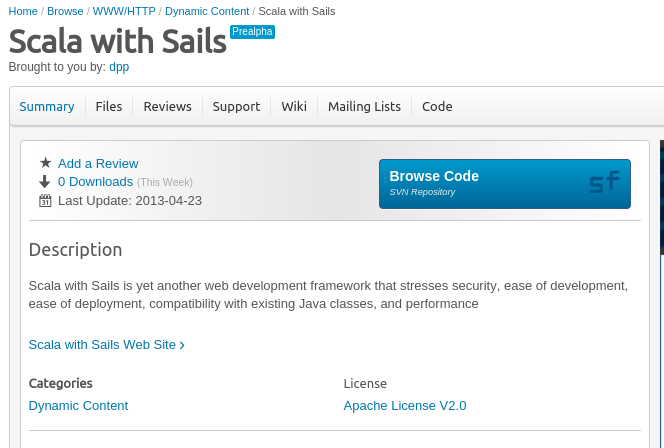Click chevron after Scala with Sails Web Site
Screen dimensions: 664x448
[x=182, y=345]
